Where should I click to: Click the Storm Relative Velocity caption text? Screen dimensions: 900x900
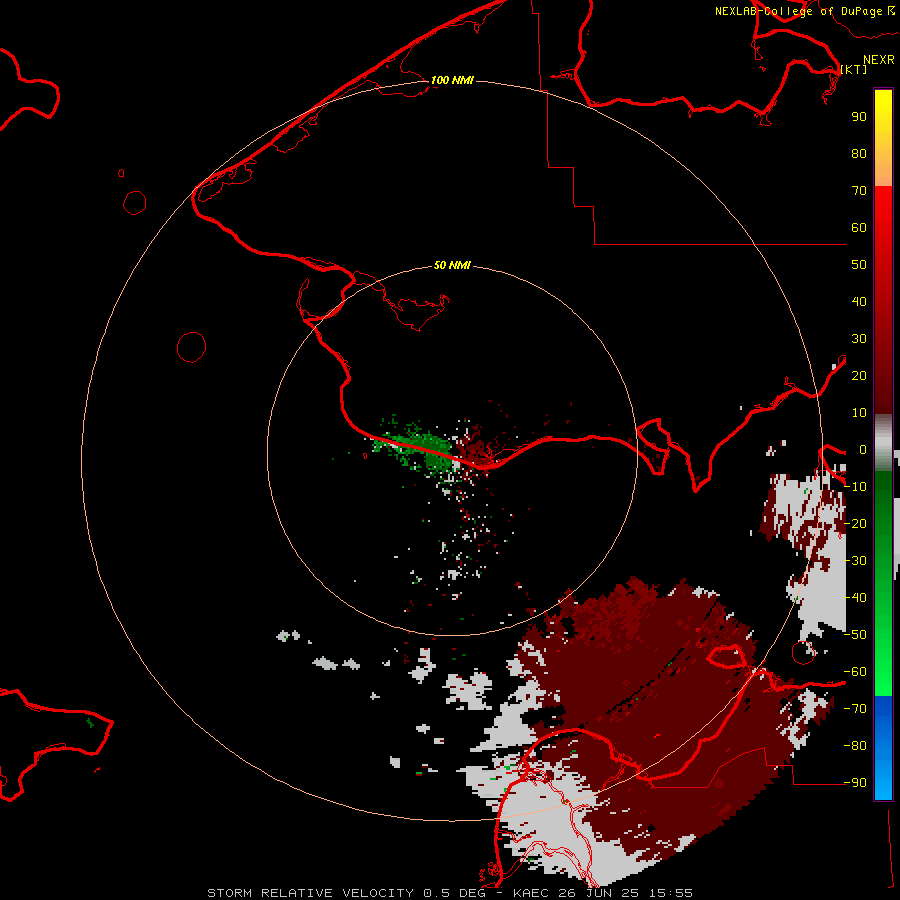tap(450, 893)
